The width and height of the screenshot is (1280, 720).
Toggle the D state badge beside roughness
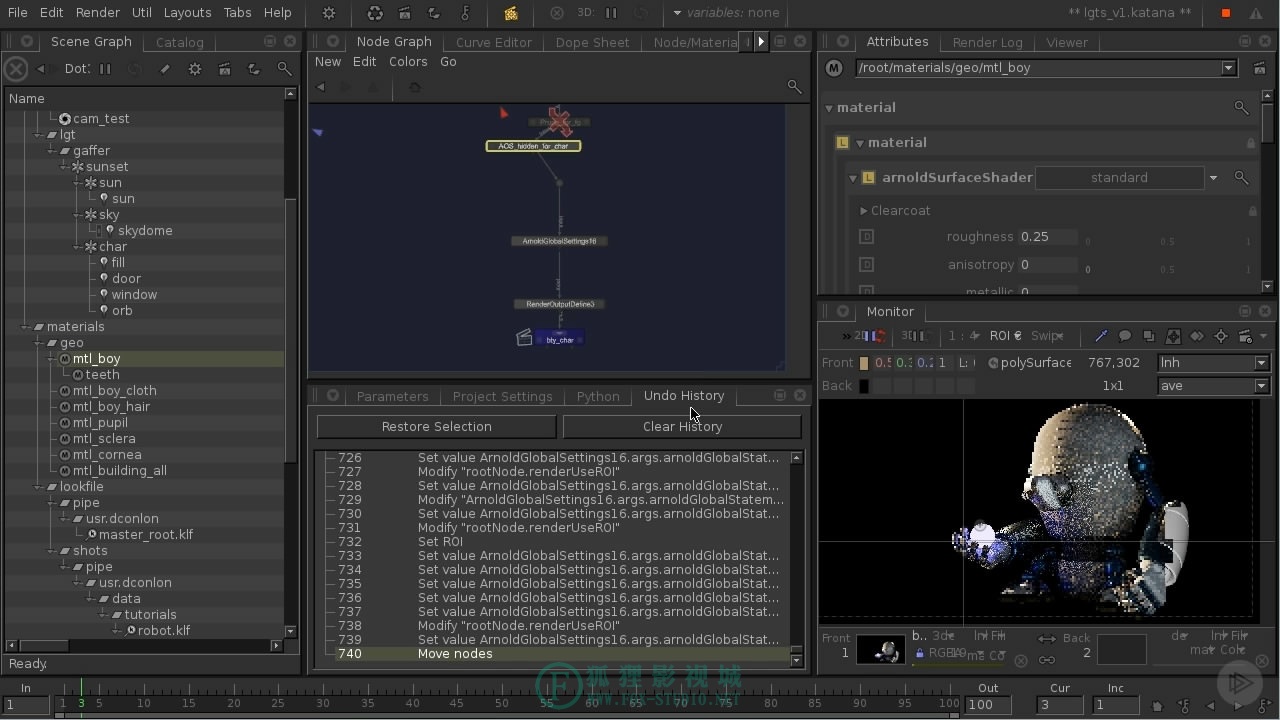coord(866,237)
